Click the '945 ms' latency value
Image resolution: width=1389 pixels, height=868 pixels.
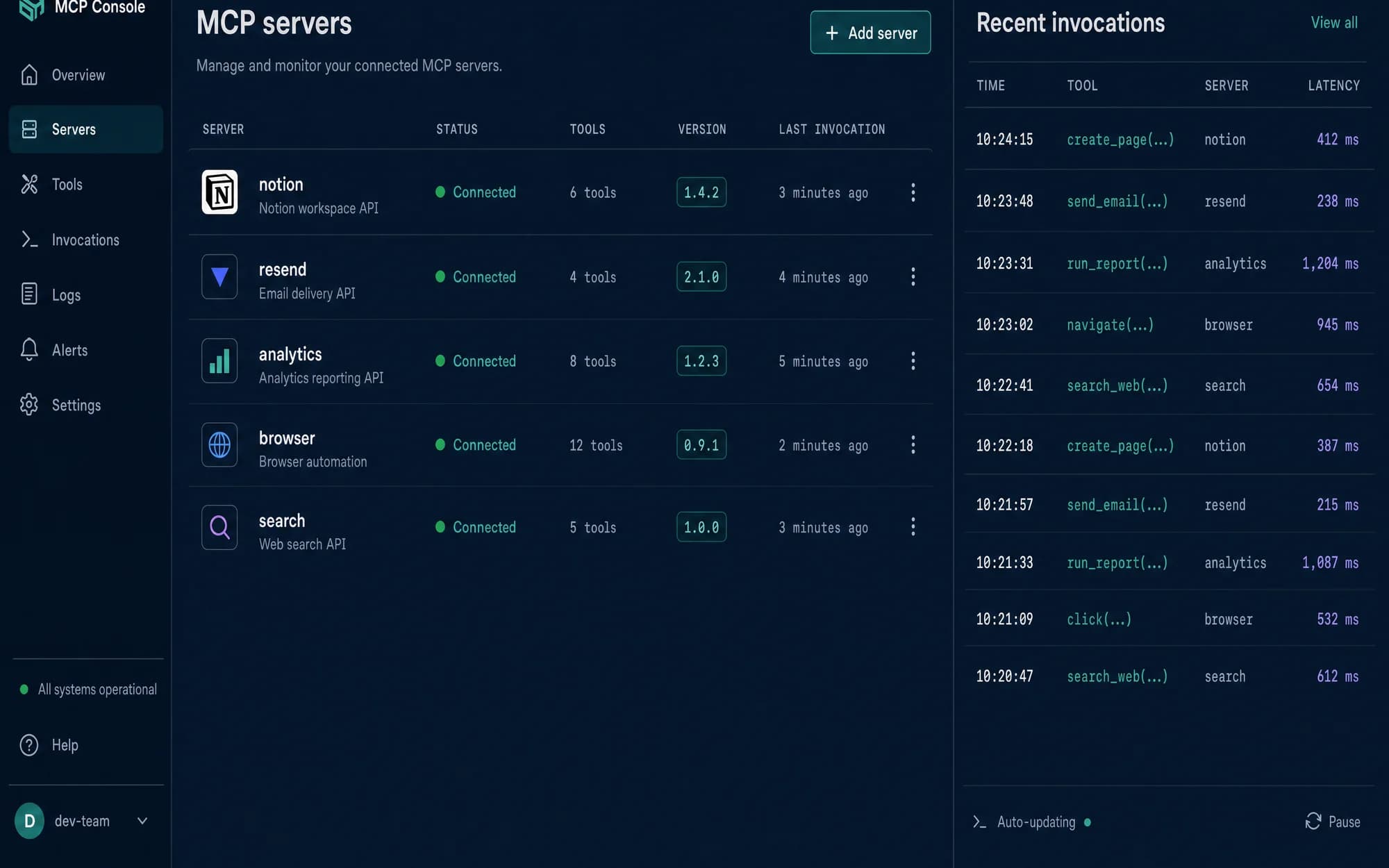click(x=1338, y=325)
